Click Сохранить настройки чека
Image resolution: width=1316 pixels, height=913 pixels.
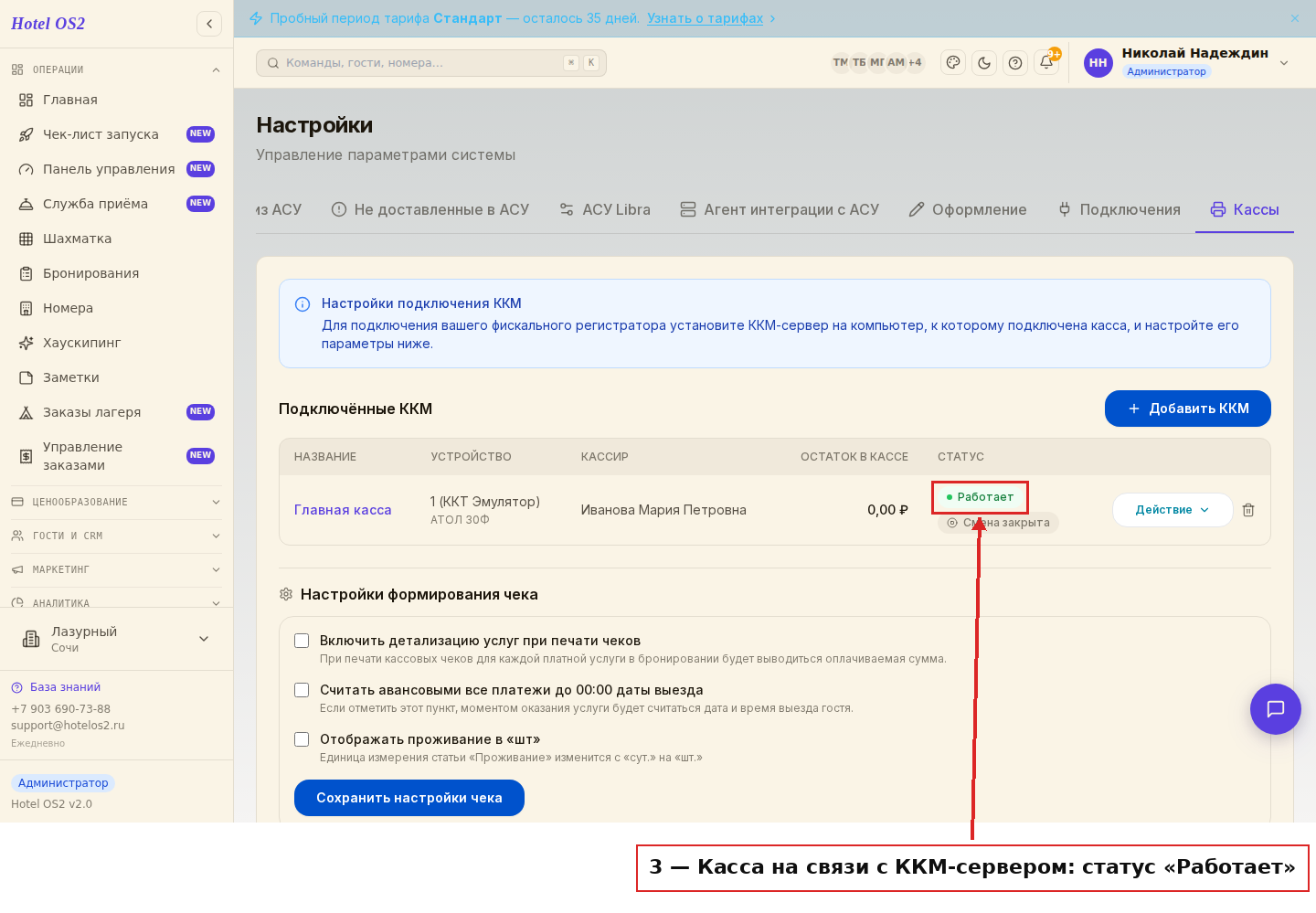[x=409, y=798]
